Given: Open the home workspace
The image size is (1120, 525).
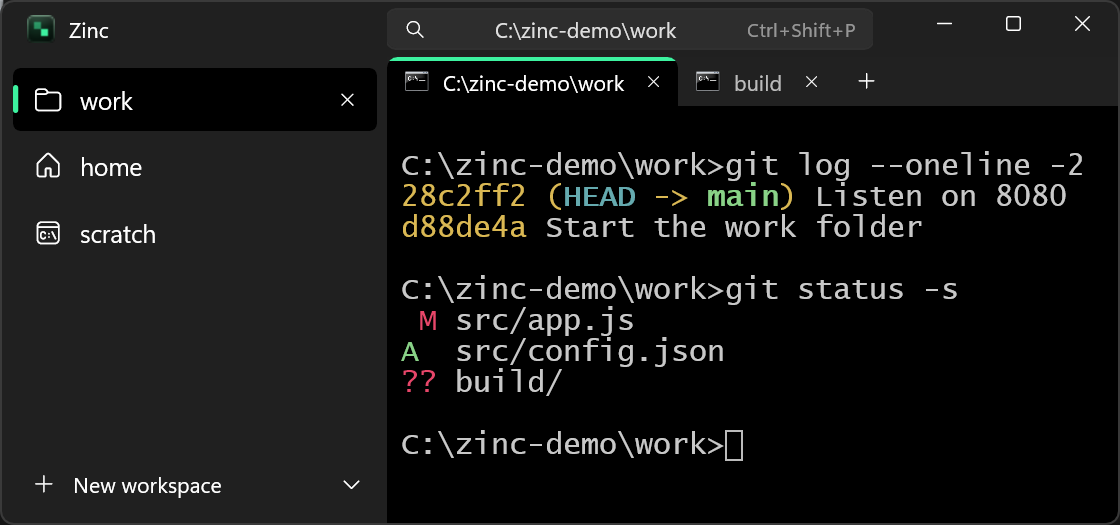Looking at the screenshot, I should [x=194, y=167].
